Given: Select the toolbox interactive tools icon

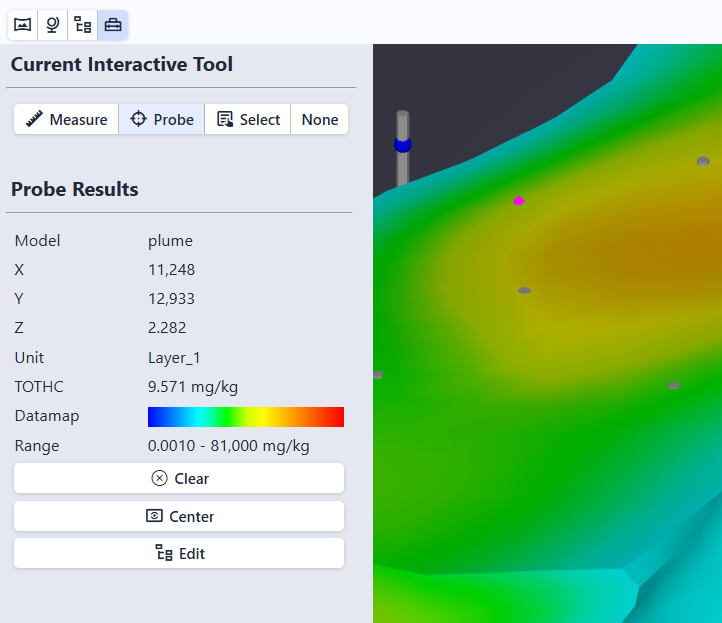Looking at the screenshot, I should tap(113, 25).
